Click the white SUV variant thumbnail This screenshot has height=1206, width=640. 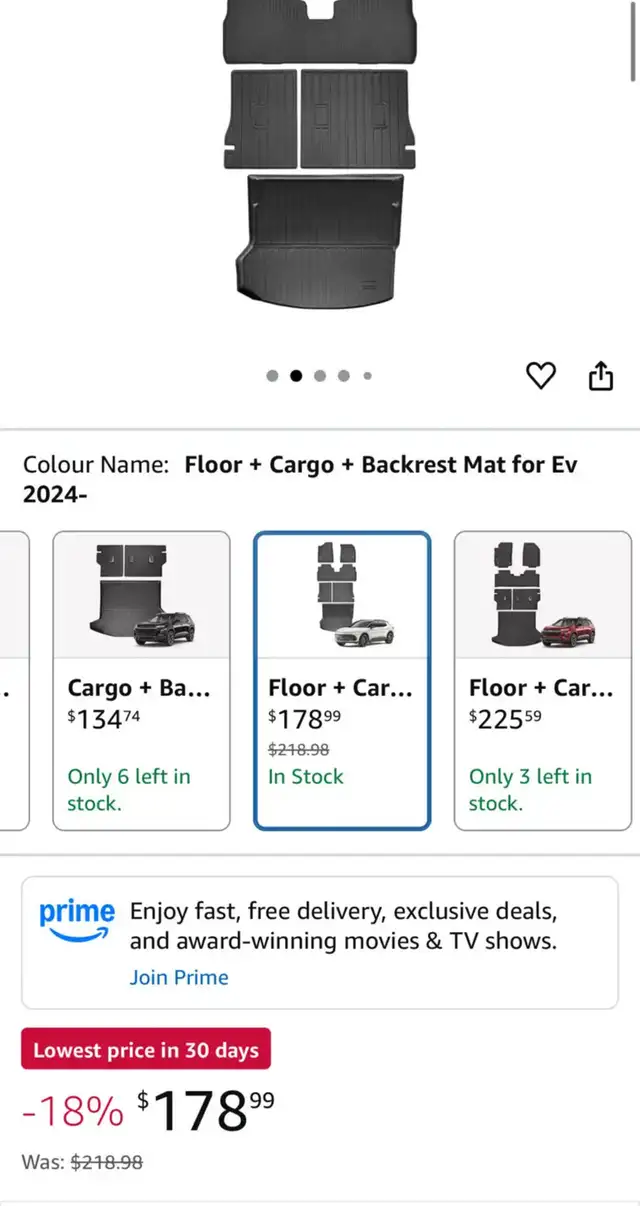[x=342, y=596]
